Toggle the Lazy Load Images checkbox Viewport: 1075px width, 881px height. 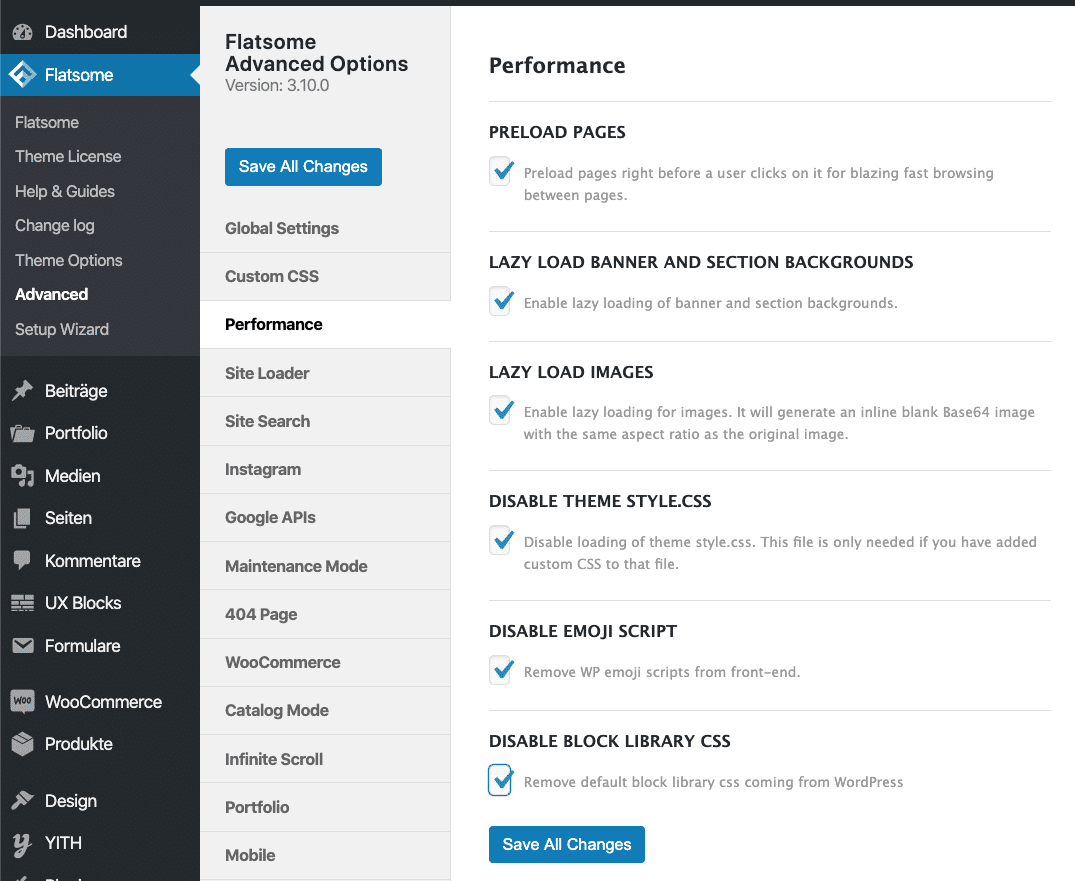point(501,410)
